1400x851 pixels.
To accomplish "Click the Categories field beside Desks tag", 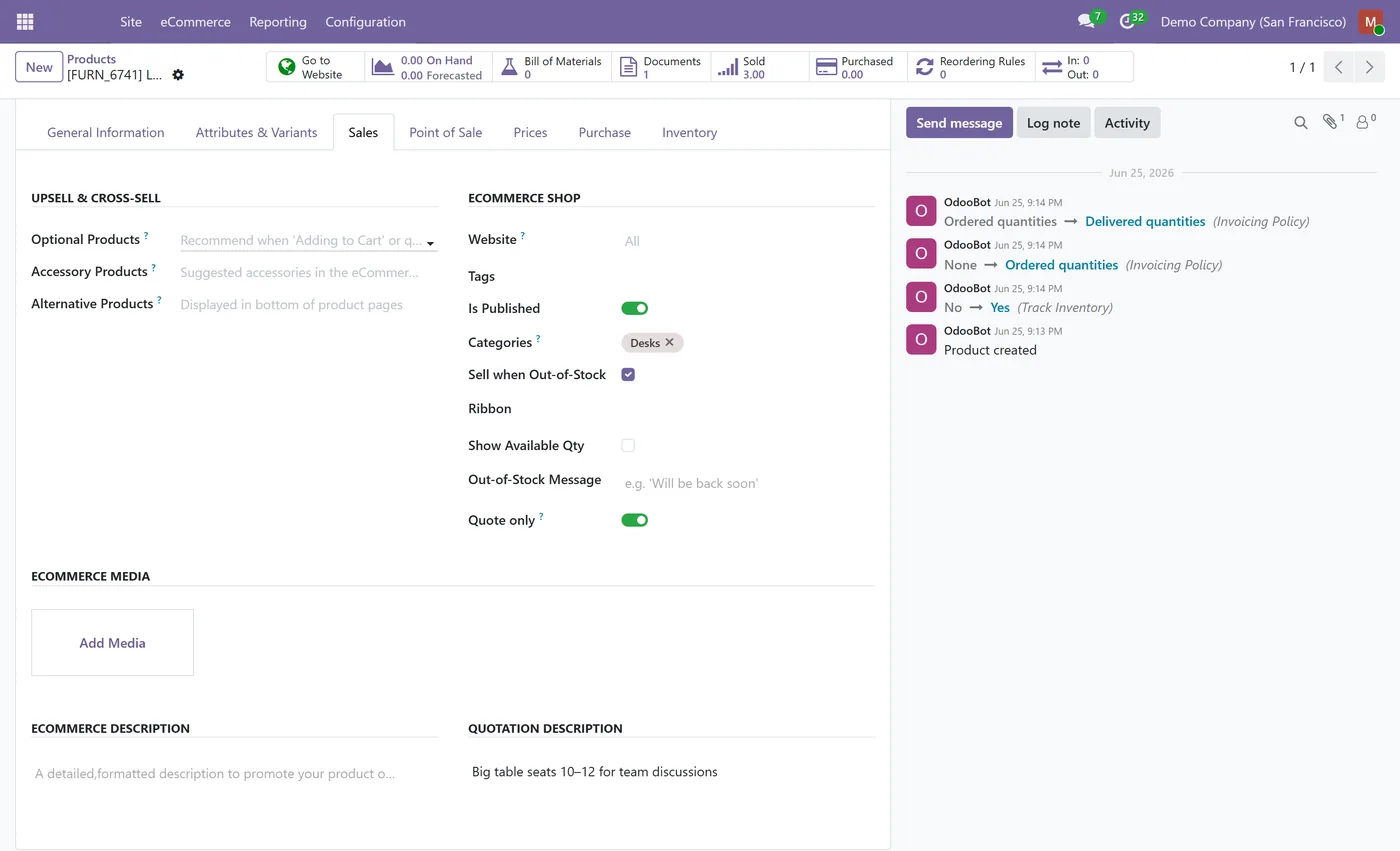I will [778, 342].
